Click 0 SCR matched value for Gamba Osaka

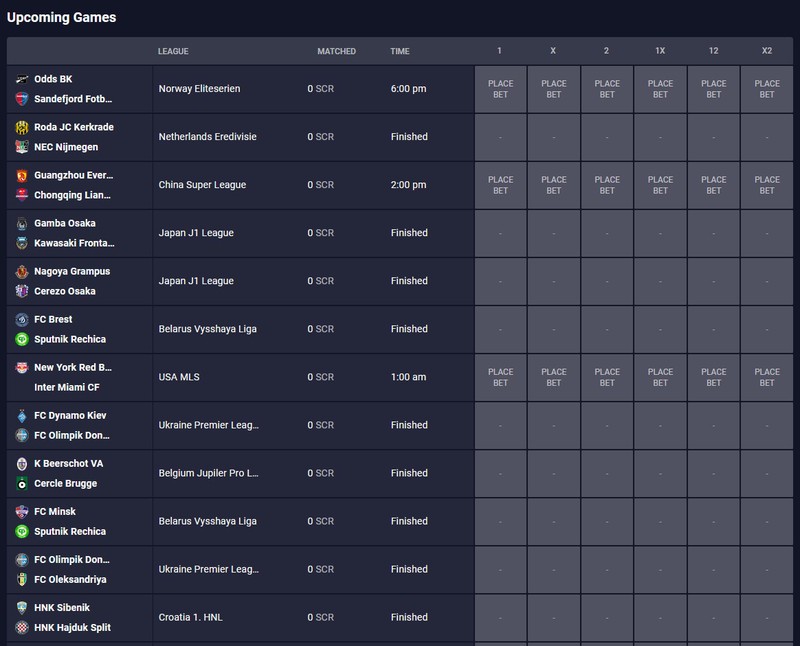coord(320,233)
